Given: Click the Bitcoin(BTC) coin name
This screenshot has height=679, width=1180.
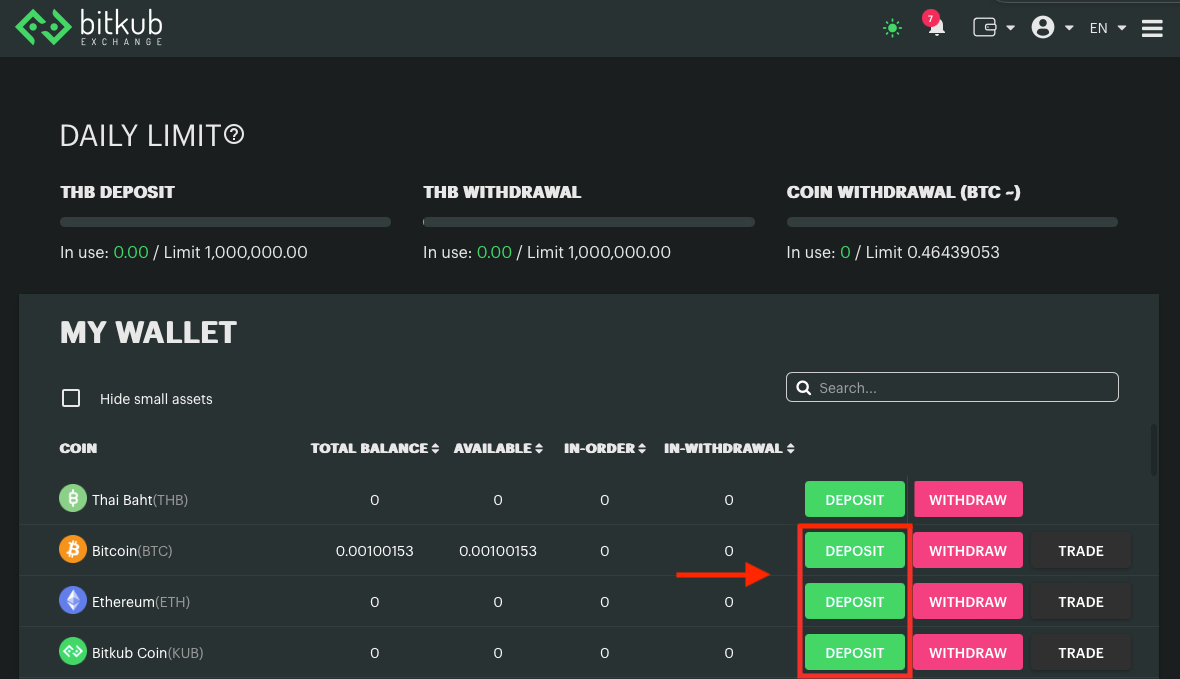Looking at the screenshot, I should click(132, 551).
